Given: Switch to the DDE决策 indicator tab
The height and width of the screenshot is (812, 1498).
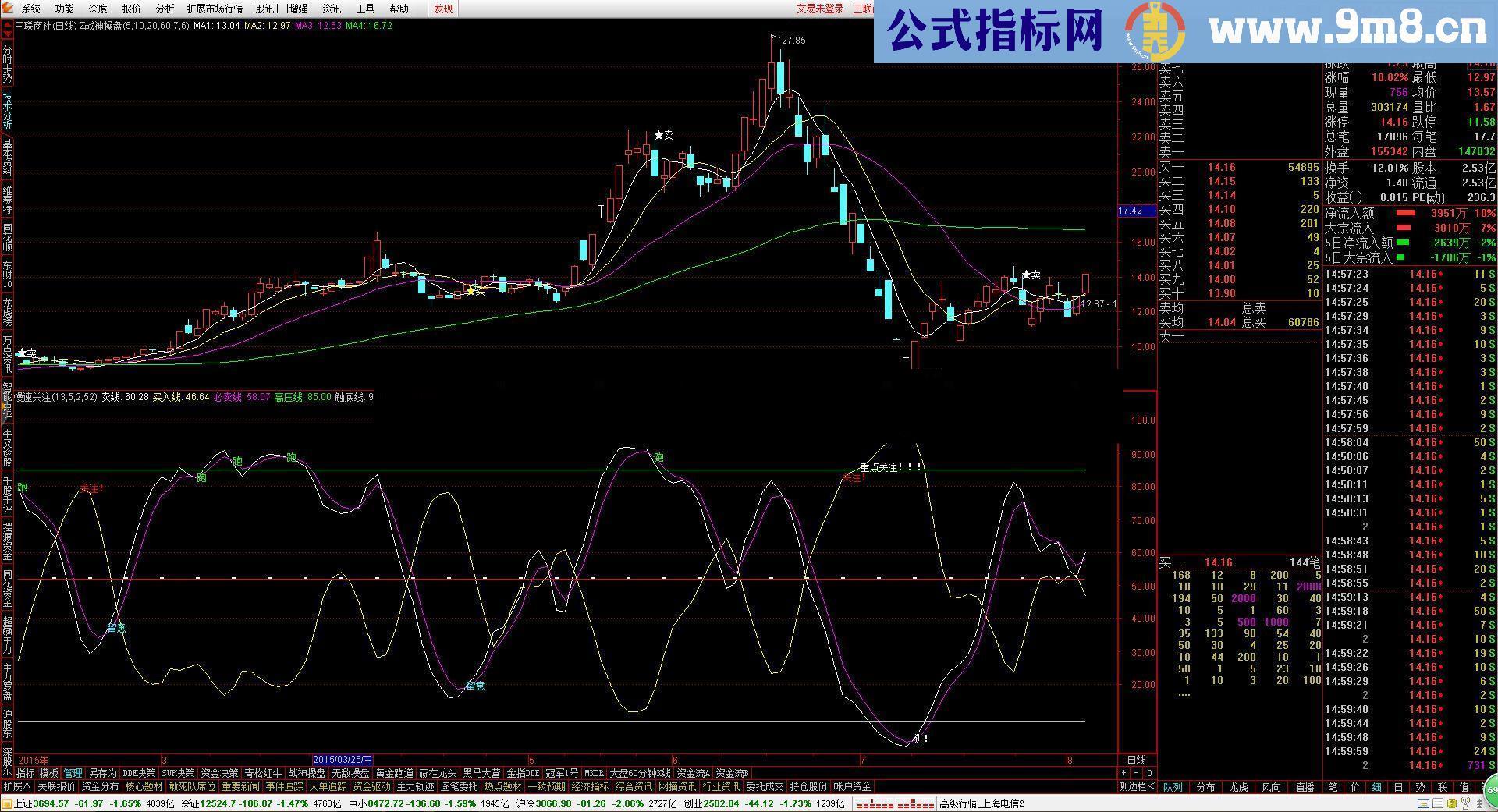Looking at the screenshot, I should pyautogui.click(x=139, y=773).
